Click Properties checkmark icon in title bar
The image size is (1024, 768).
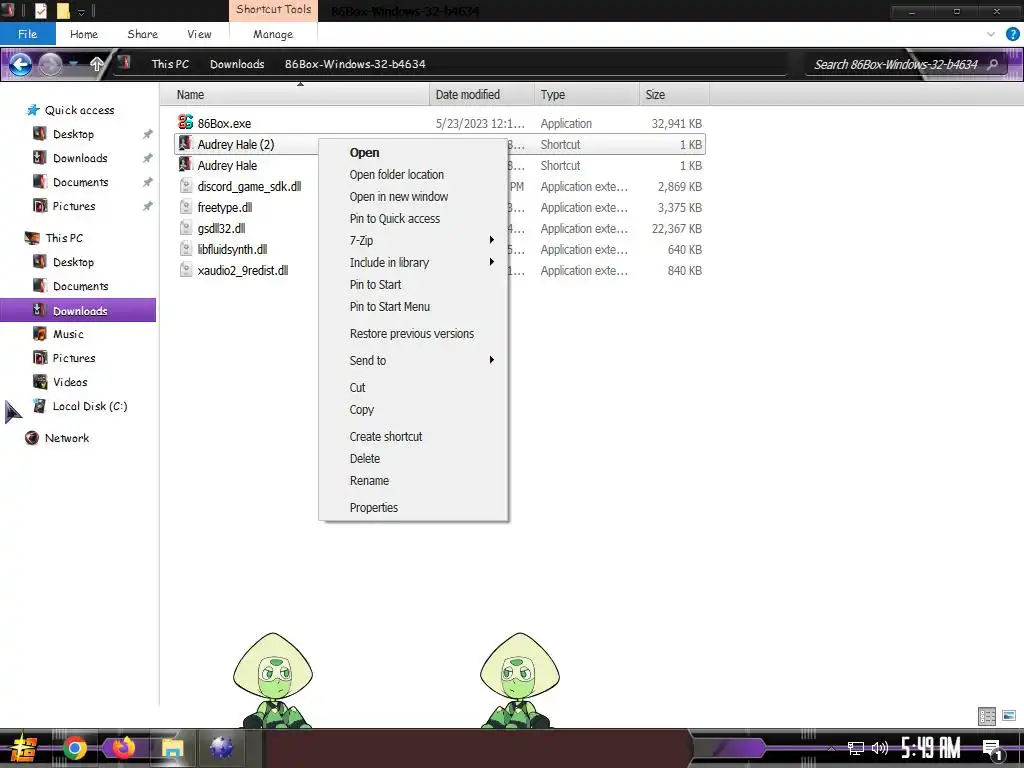(40, 10)
